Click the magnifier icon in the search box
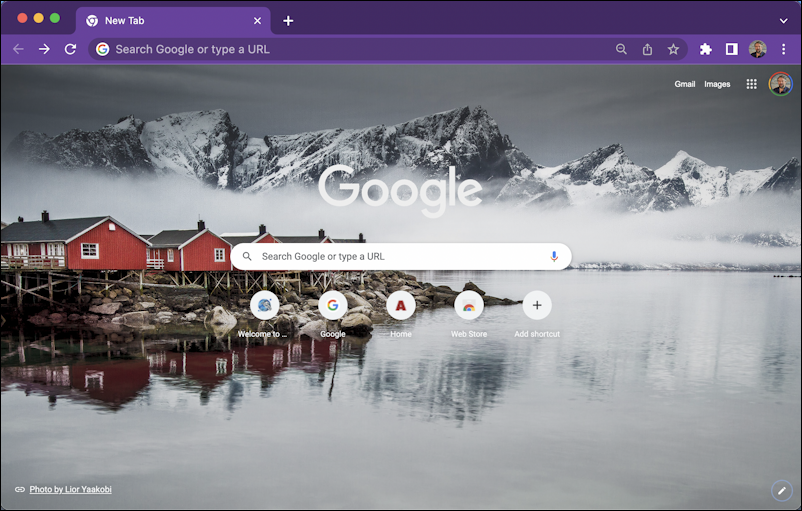 pyautogui.click(x=247, y=256)
